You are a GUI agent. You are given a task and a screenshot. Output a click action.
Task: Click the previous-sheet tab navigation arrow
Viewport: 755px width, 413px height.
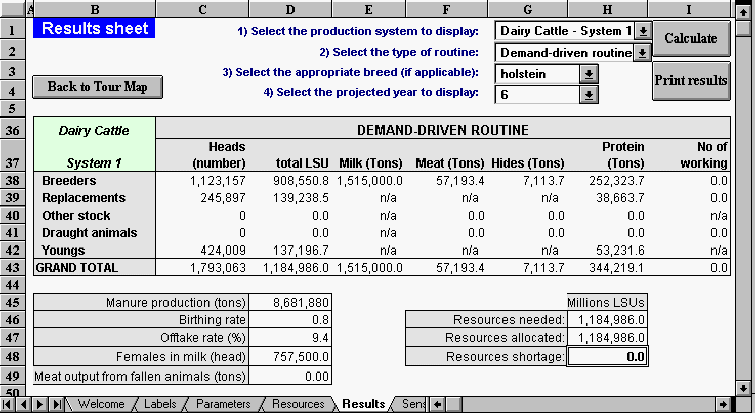[x=26, y=404]
